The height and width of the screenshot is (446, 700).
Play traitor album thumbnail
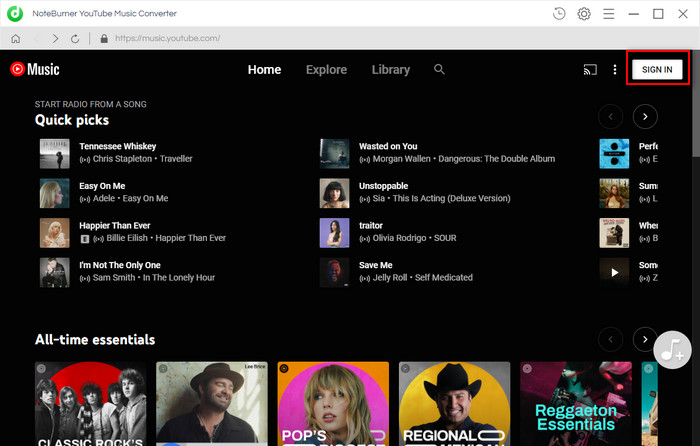tap(334, 233)
